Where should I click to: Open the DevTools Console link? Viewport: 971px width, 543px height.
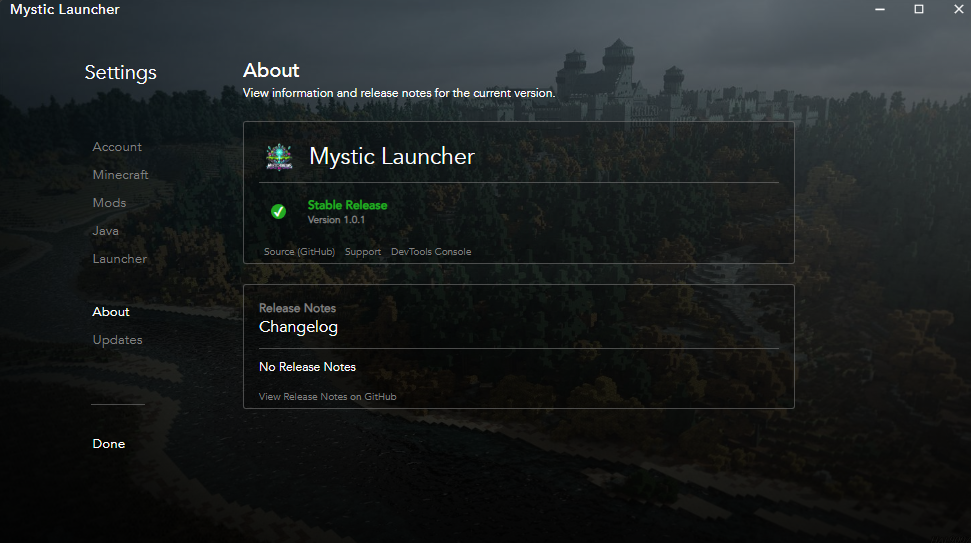tap(431, 251)
